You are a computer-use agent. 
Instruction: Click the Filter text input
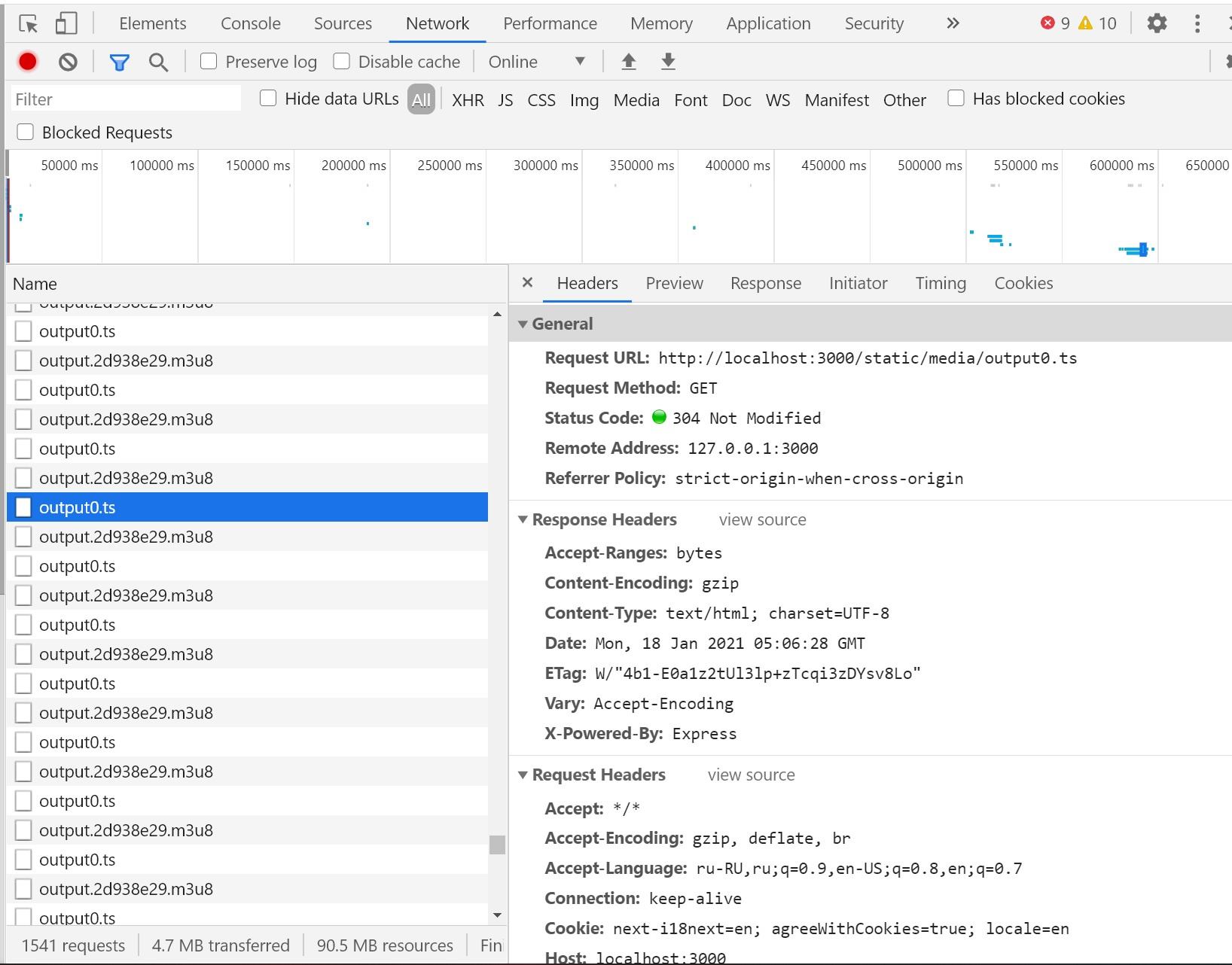pyautogui.click(x=125, y=99)
